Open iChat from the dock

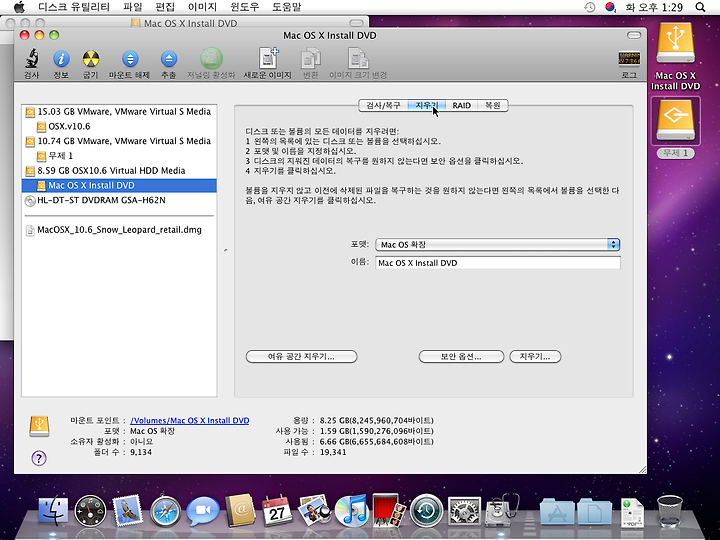pyautogui.click(x=203, y=511)
